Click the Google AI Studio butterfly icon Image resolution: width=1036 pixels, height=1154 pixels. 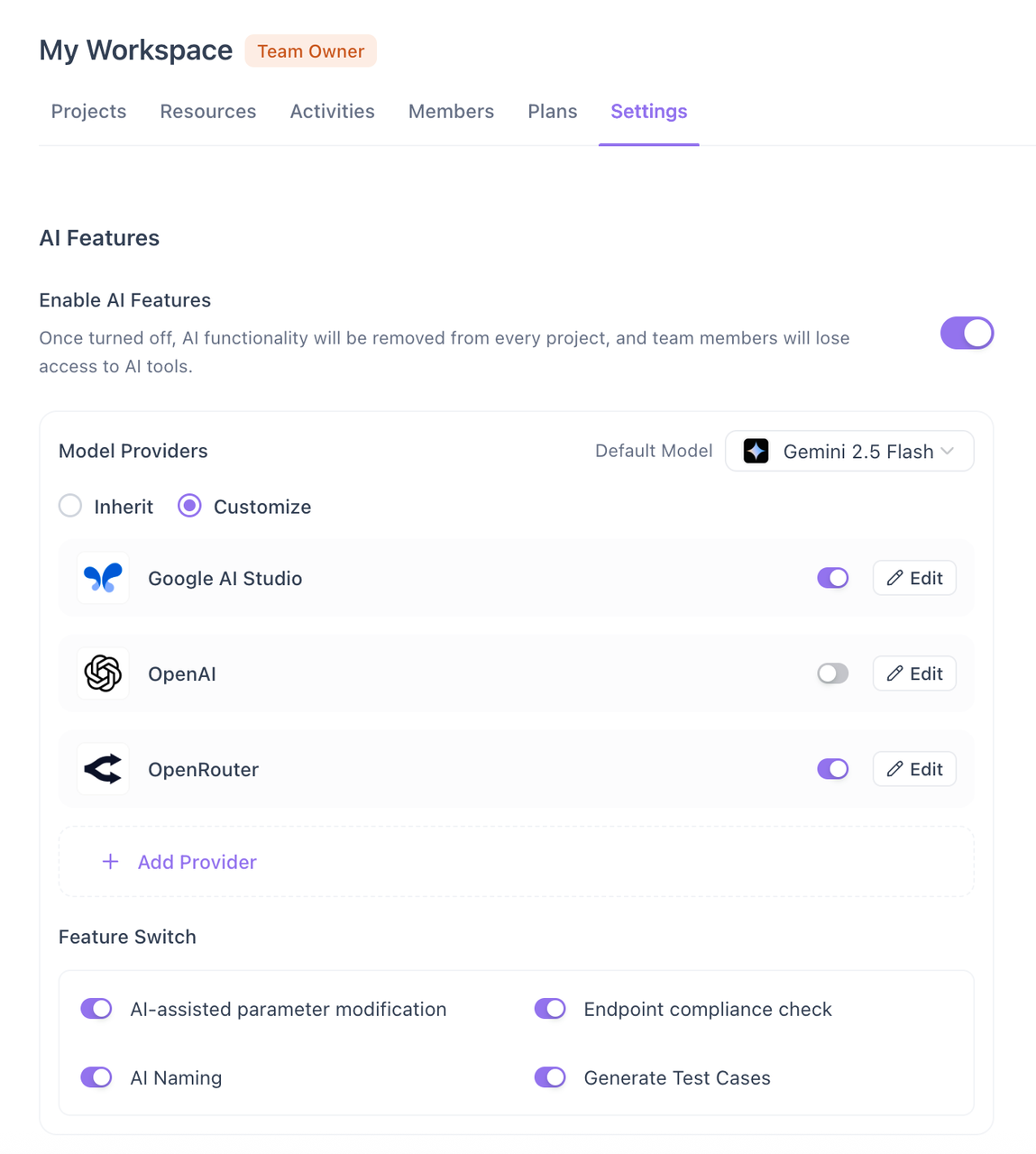[103, 578]
